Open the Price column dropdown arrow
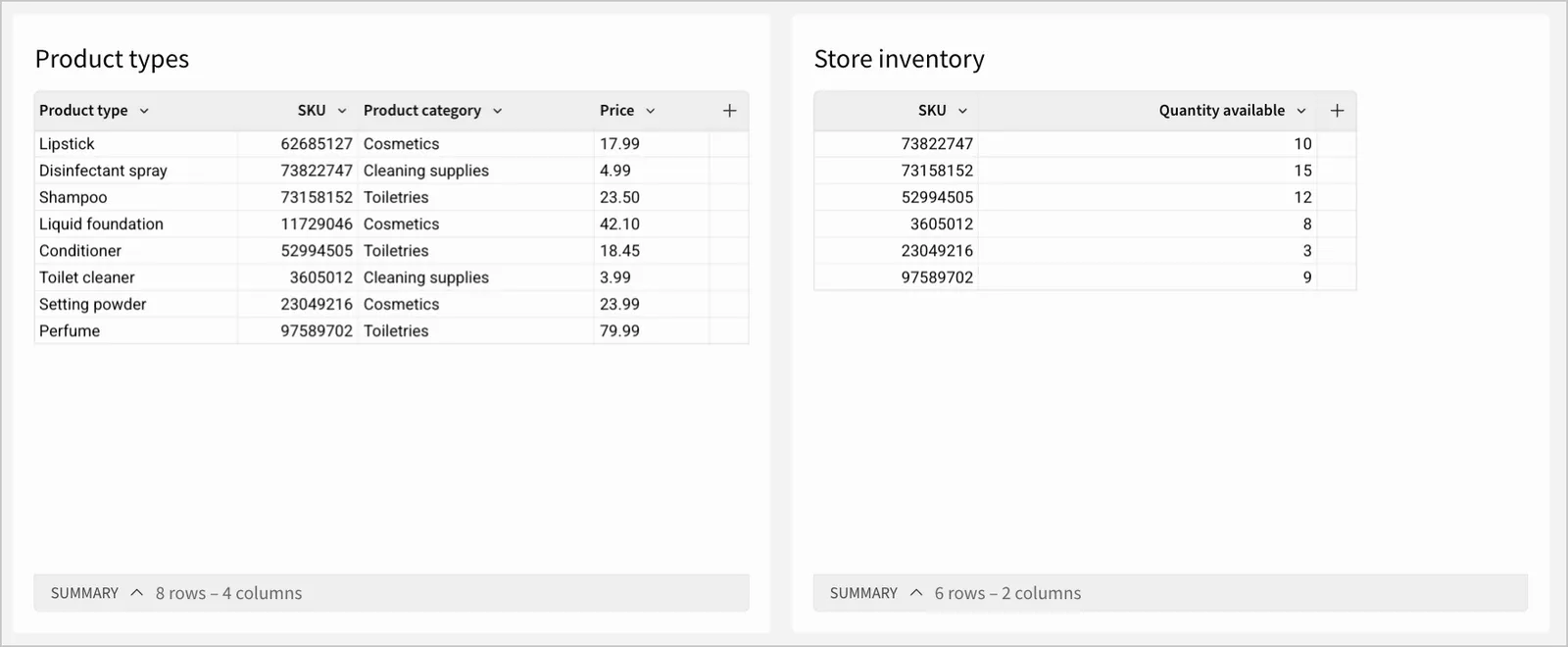Screen dimensions: 1568x647 650,111
